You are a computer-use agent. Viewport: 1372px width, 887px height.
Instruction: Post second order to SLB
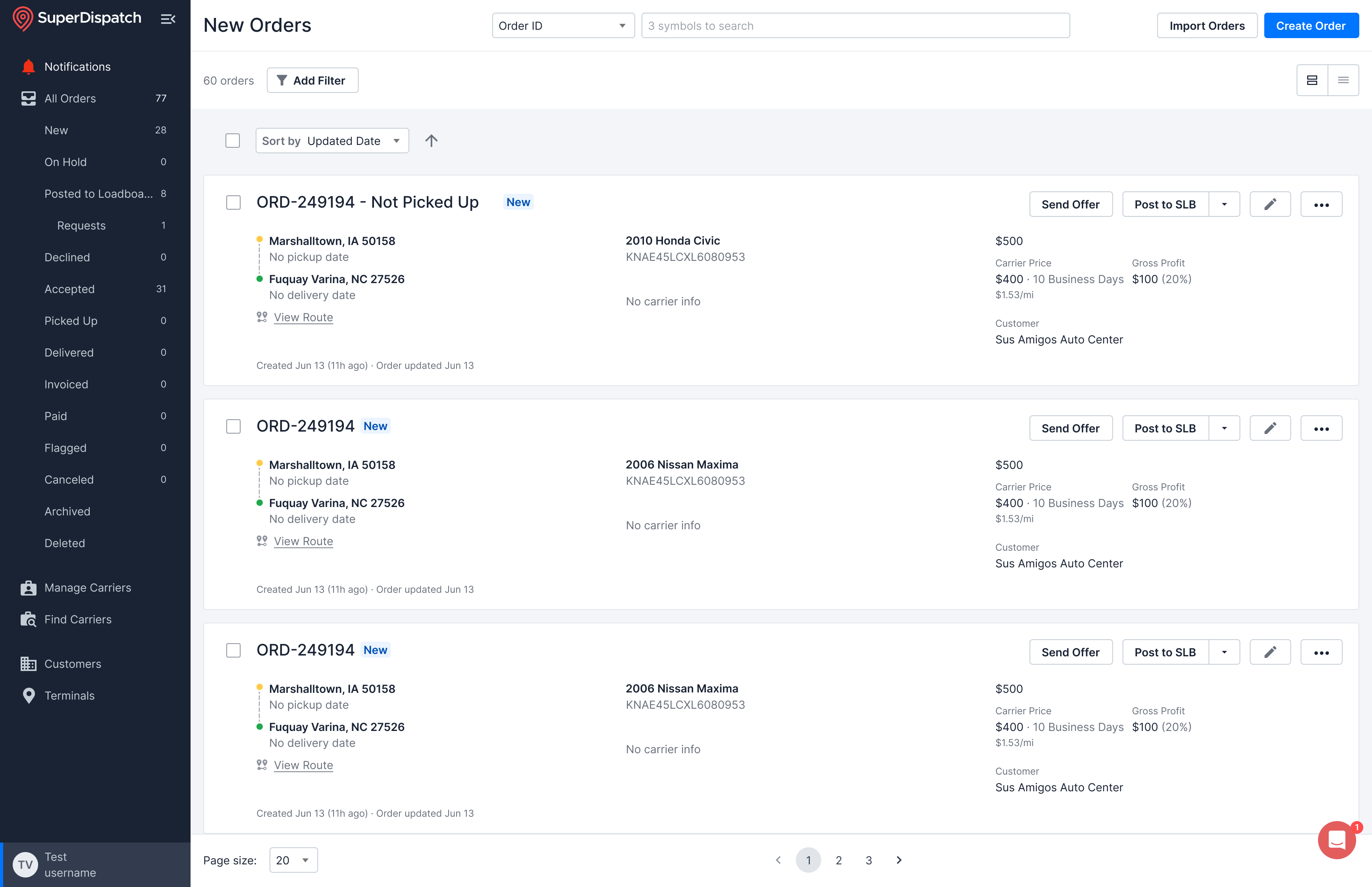[1165, 428]
